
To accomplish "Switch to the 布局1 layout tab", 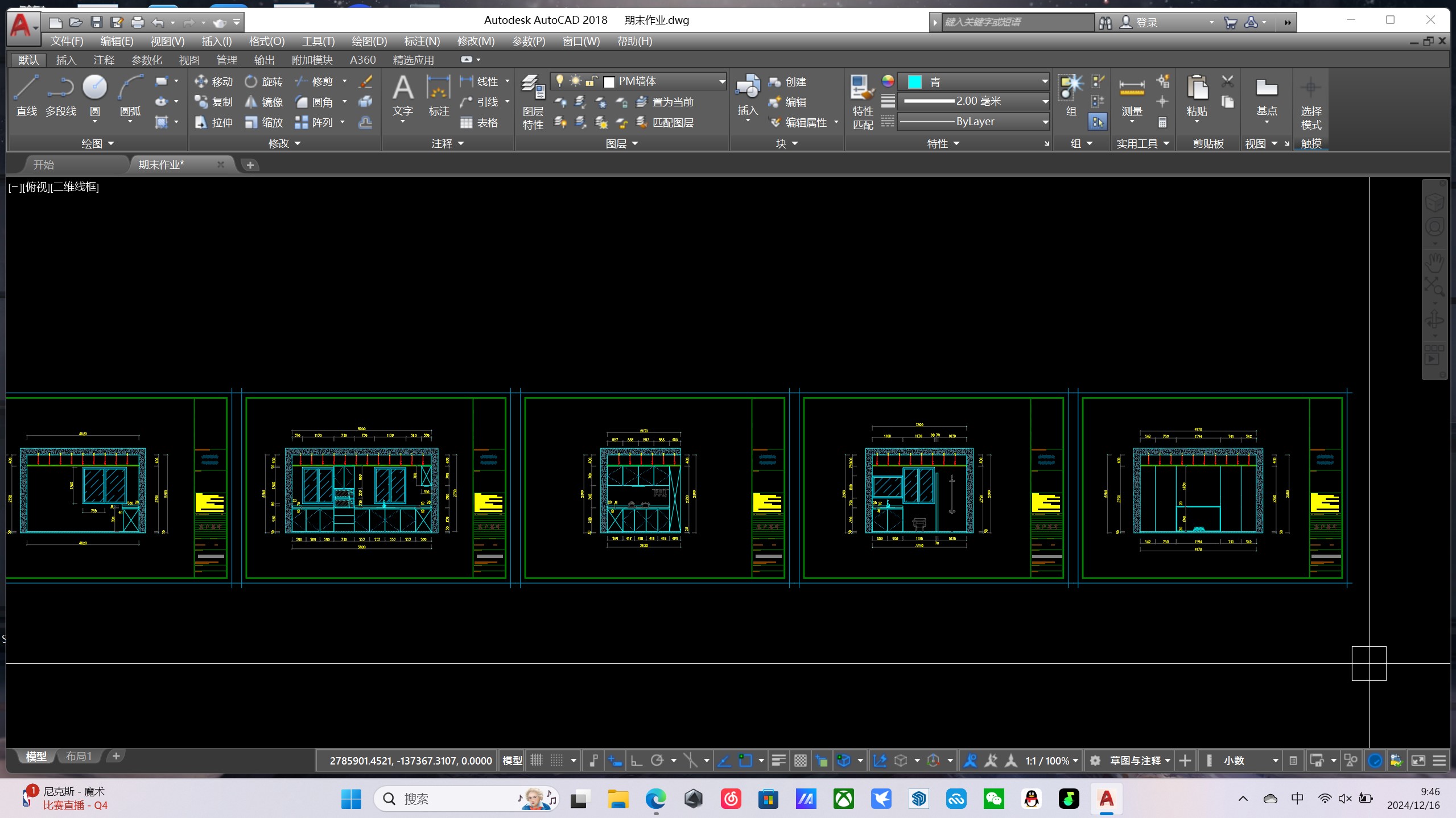I will [x=79, y=756].
